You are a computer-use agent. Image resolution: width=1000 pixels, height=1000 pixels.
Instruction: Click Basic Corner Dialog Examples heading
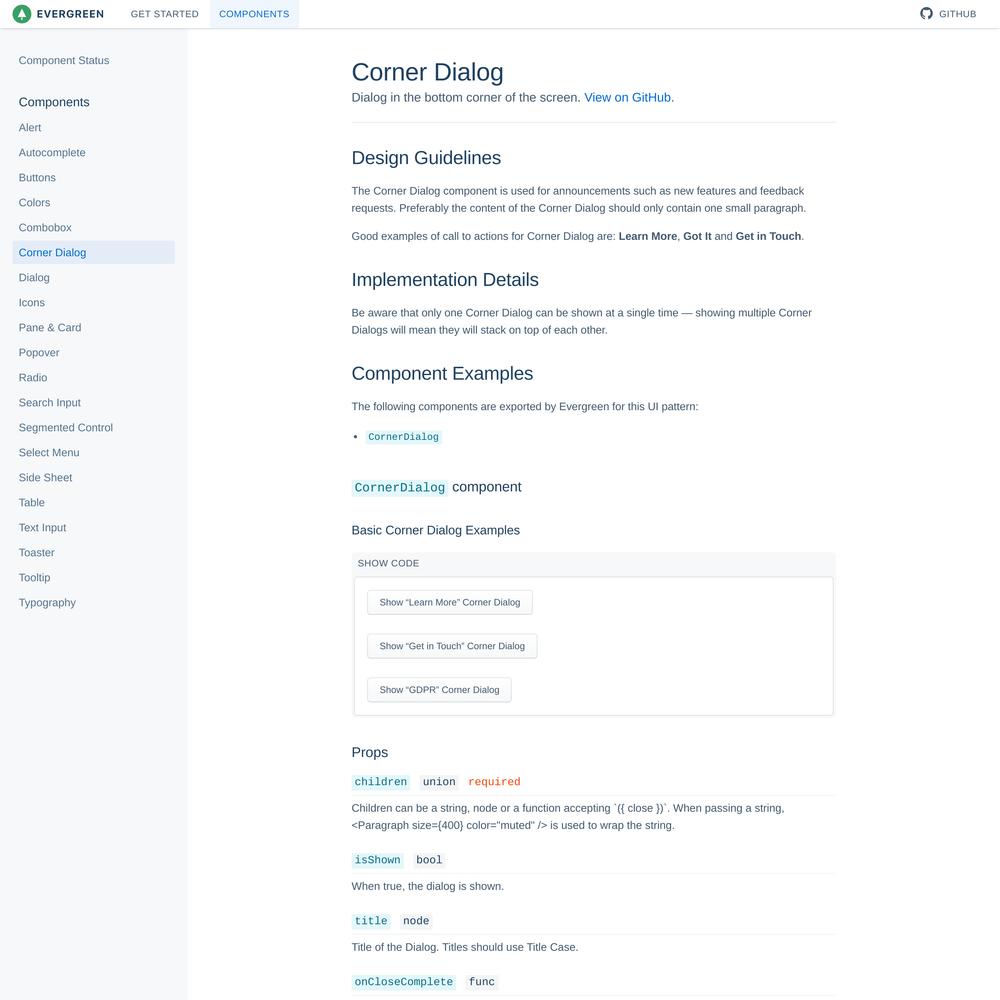(436, 530)
